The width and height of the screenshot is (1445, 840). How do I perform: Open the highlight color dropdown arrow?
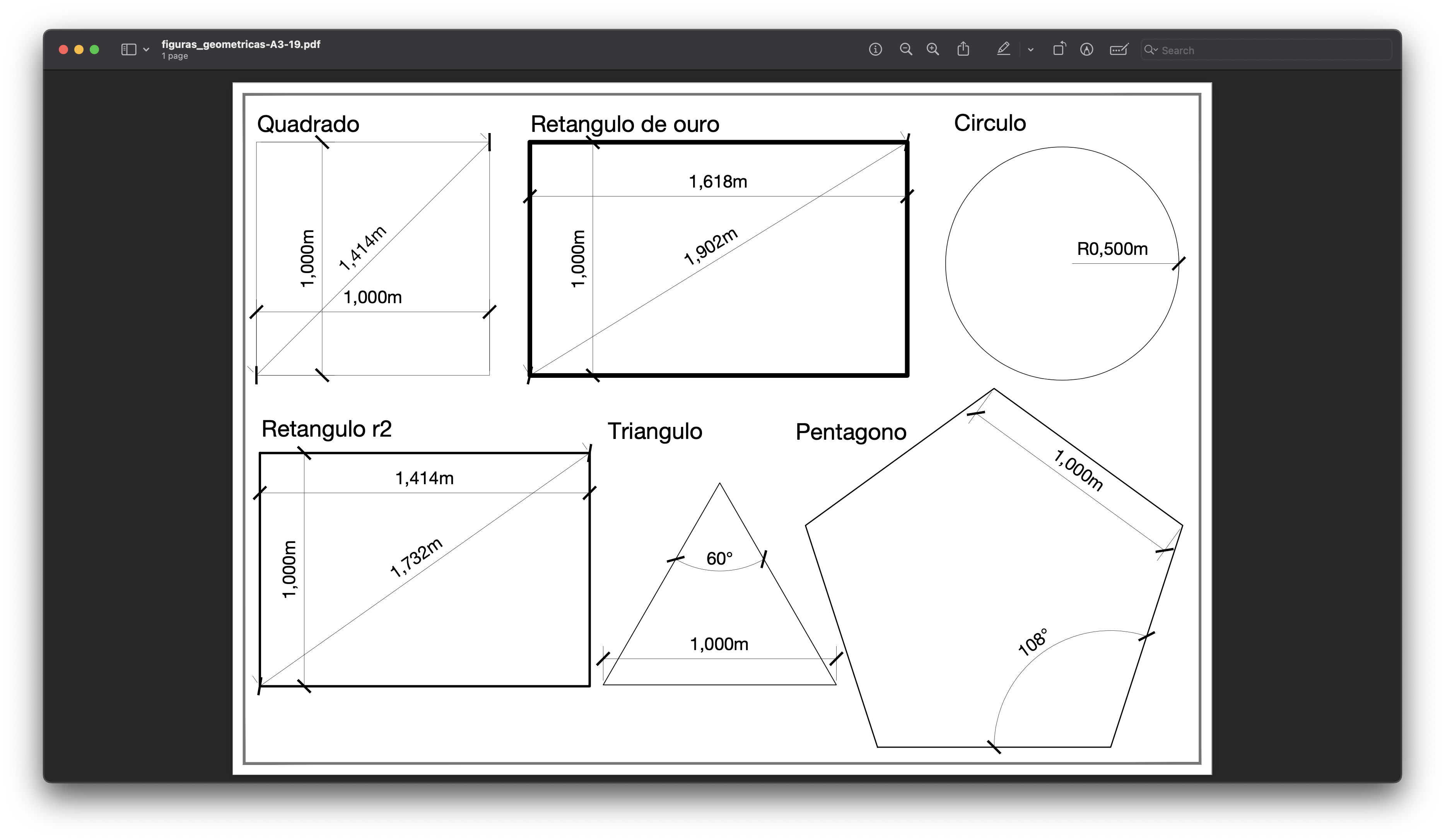[x=1030, y=50]
